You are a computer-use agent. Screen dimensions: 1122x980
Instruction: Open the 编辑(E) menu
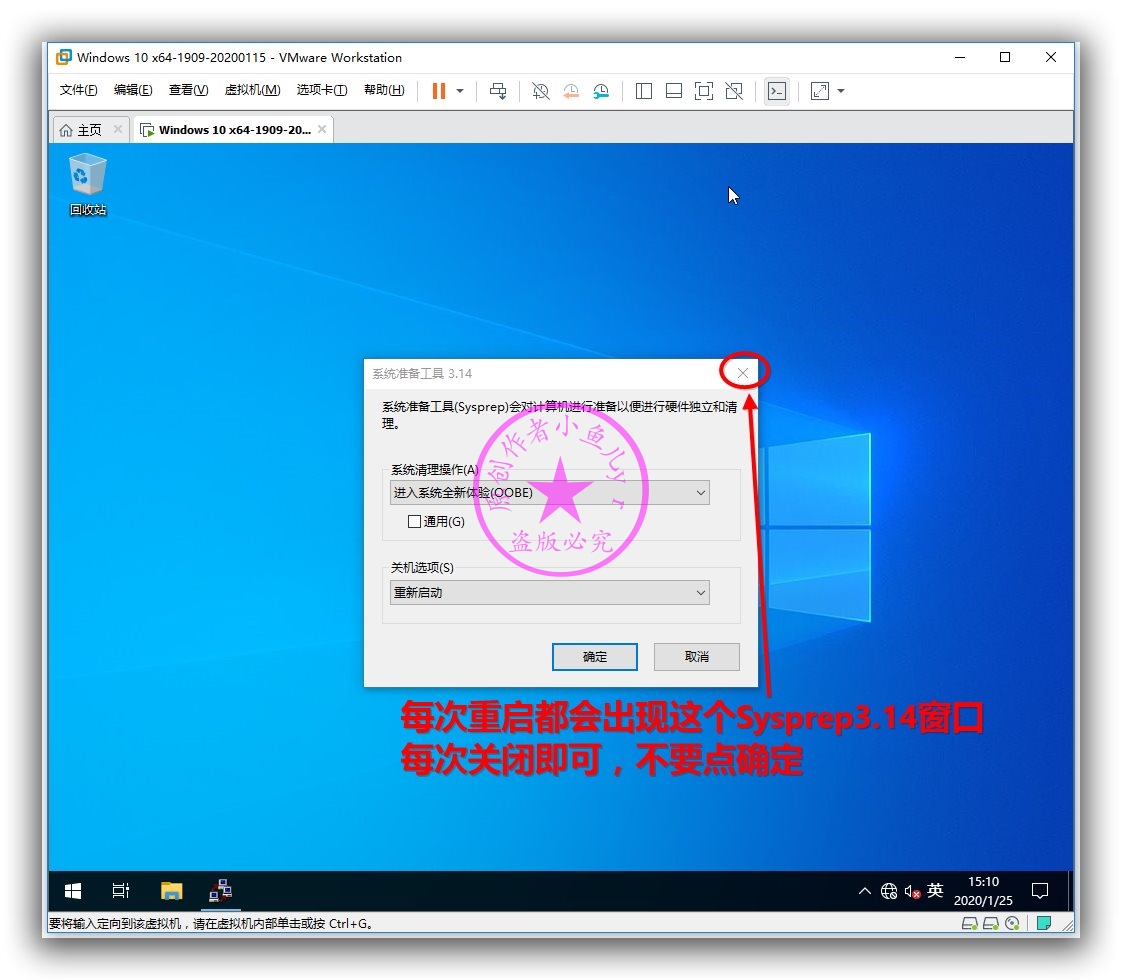[133, 90]
